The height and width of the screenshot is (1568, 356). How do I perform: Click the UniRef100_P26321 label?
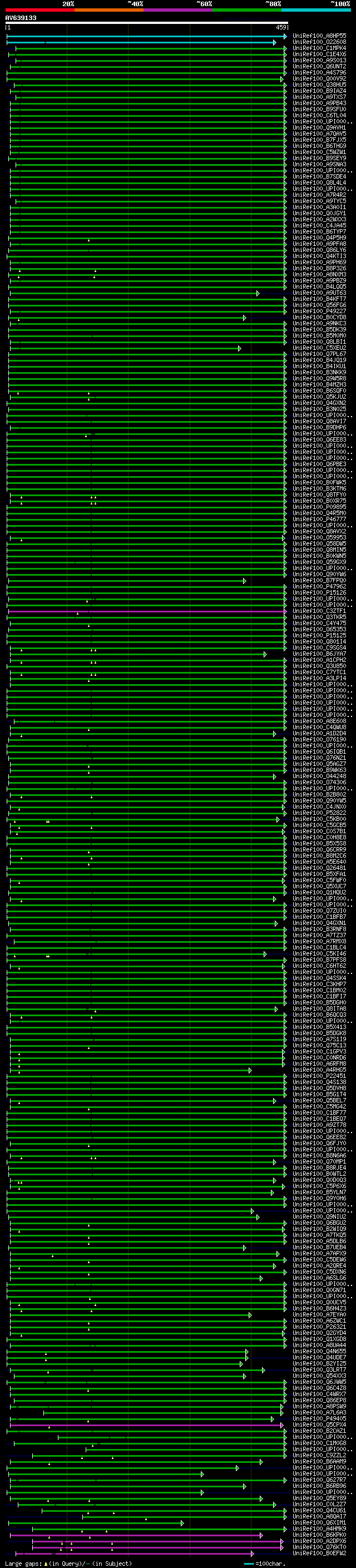click(x=319, y=1327)
